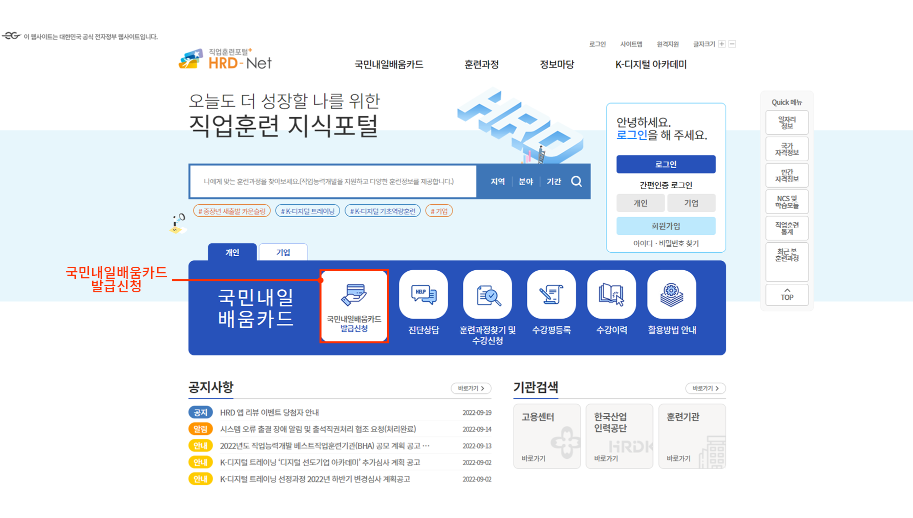Open 훈련과정찾기 및 수강신청 icon

(487, 295)
